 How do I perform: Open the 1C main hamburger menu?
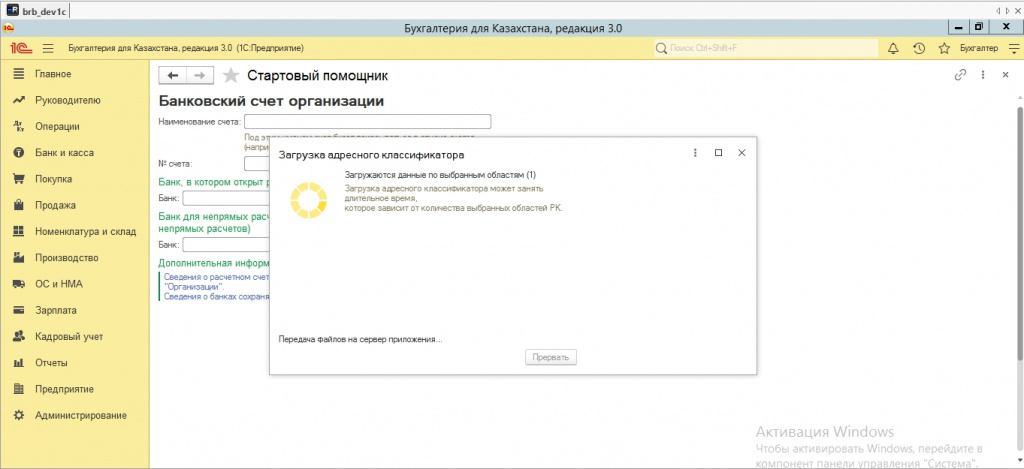point(48,48)
